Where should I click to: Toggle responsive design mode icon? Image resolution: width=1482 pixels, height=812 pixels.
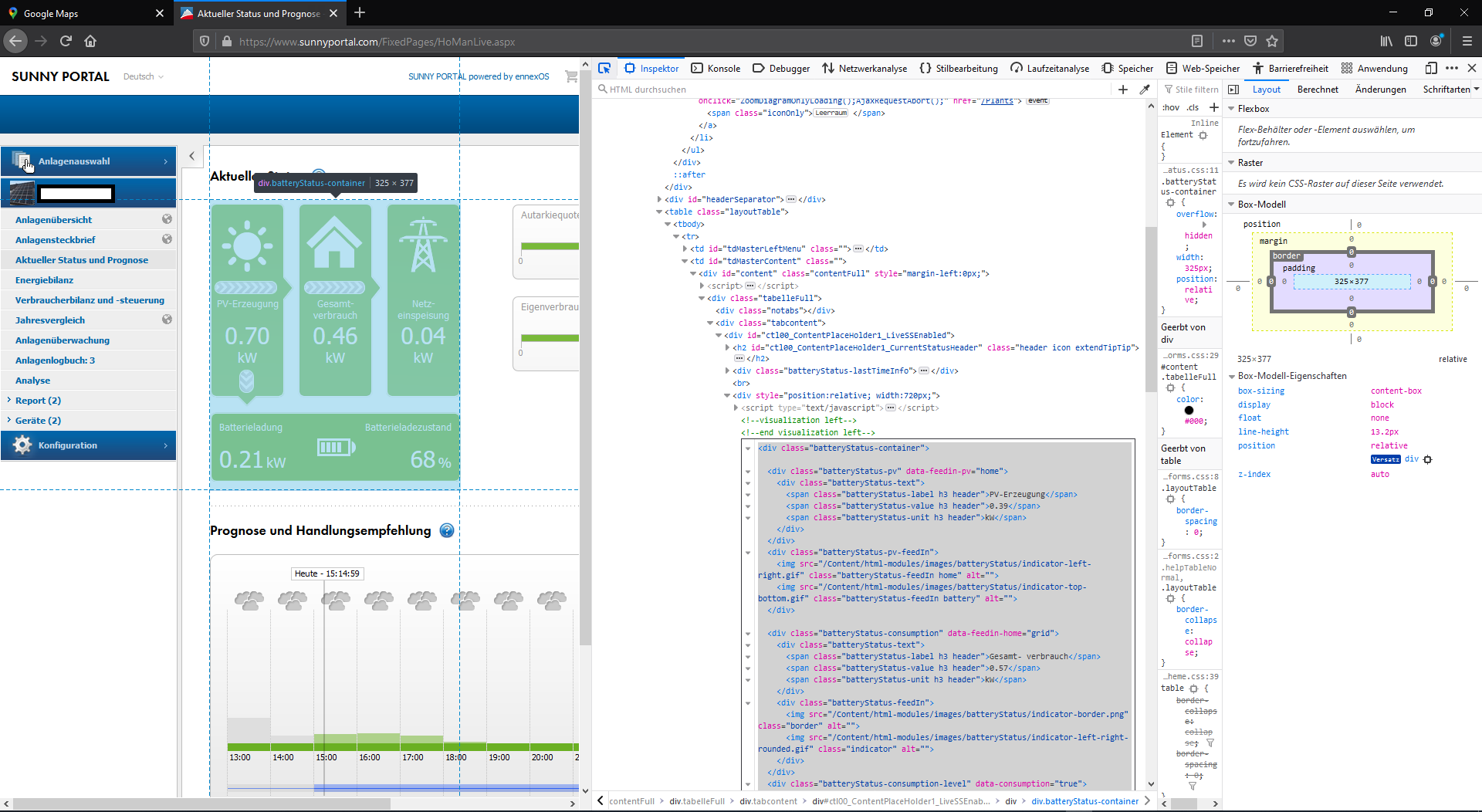coord(1430,68)
